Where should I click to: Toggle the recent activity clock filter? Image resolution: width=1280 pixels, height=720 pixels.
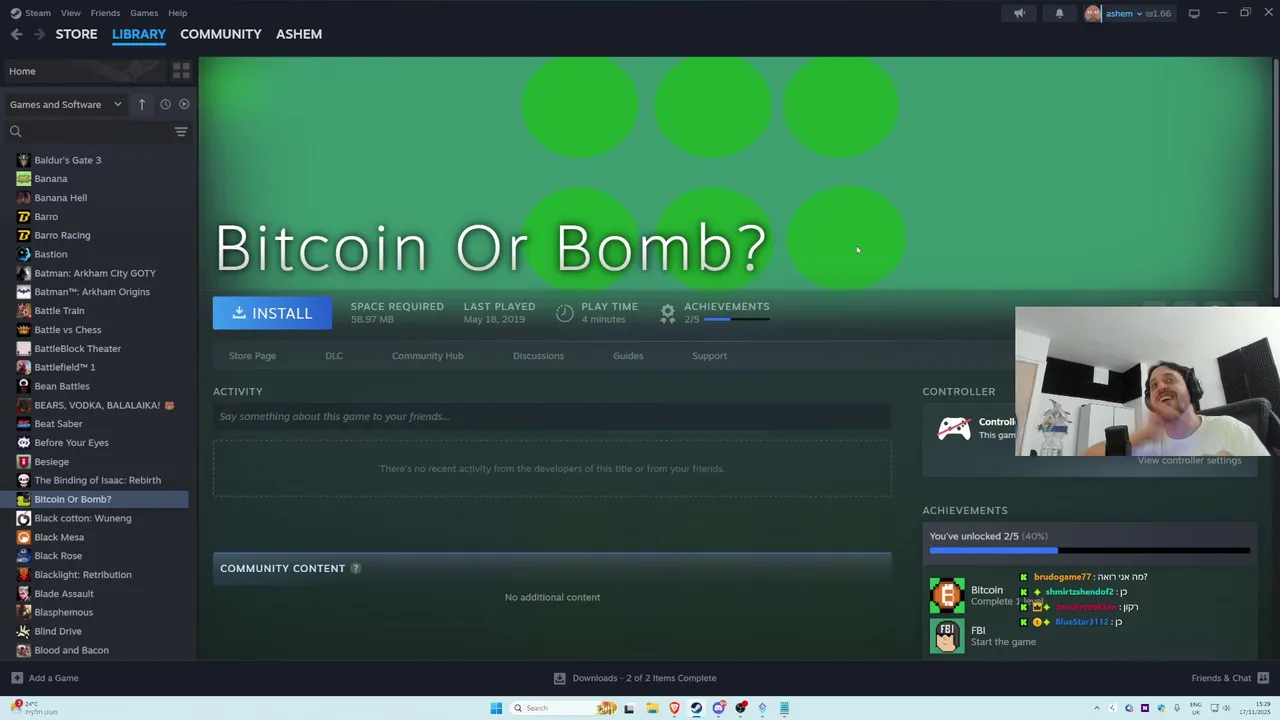coord(165,104)
